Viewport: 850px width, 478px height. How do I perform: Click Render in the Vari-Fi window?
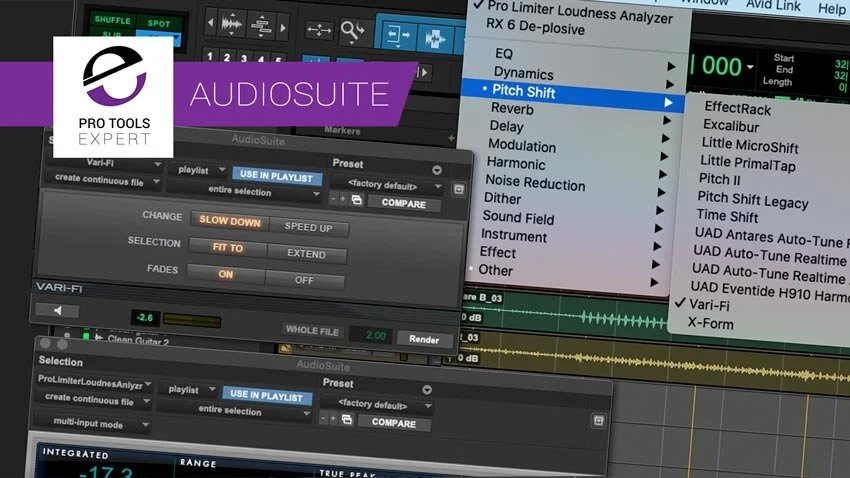tap(424, 339)
